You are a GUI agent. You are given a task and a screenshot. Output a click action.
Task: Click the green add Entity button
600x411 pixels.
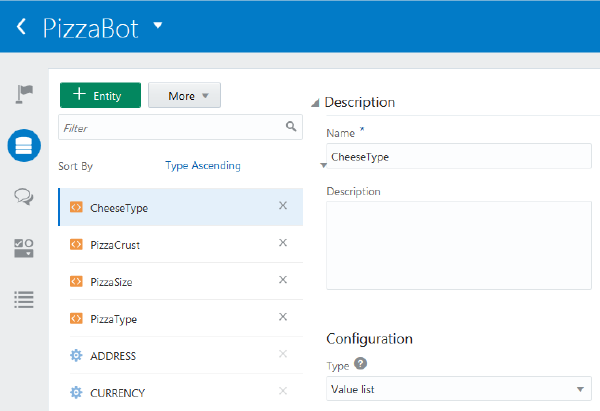[x=100, y=96]
